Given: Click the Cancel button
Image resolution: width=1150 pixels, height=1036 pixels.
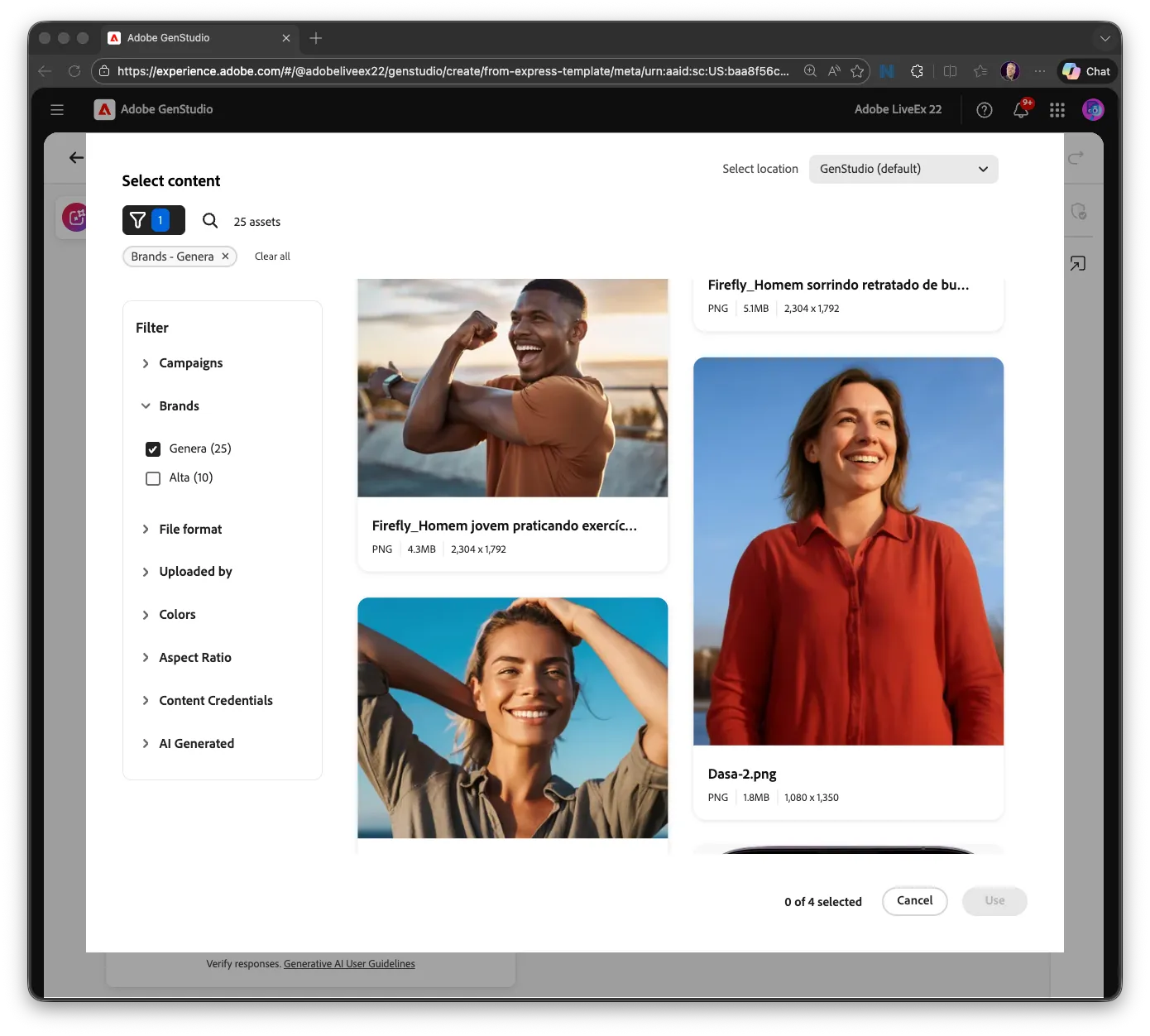Looking at the screenshot, I should tap(914, 901).
